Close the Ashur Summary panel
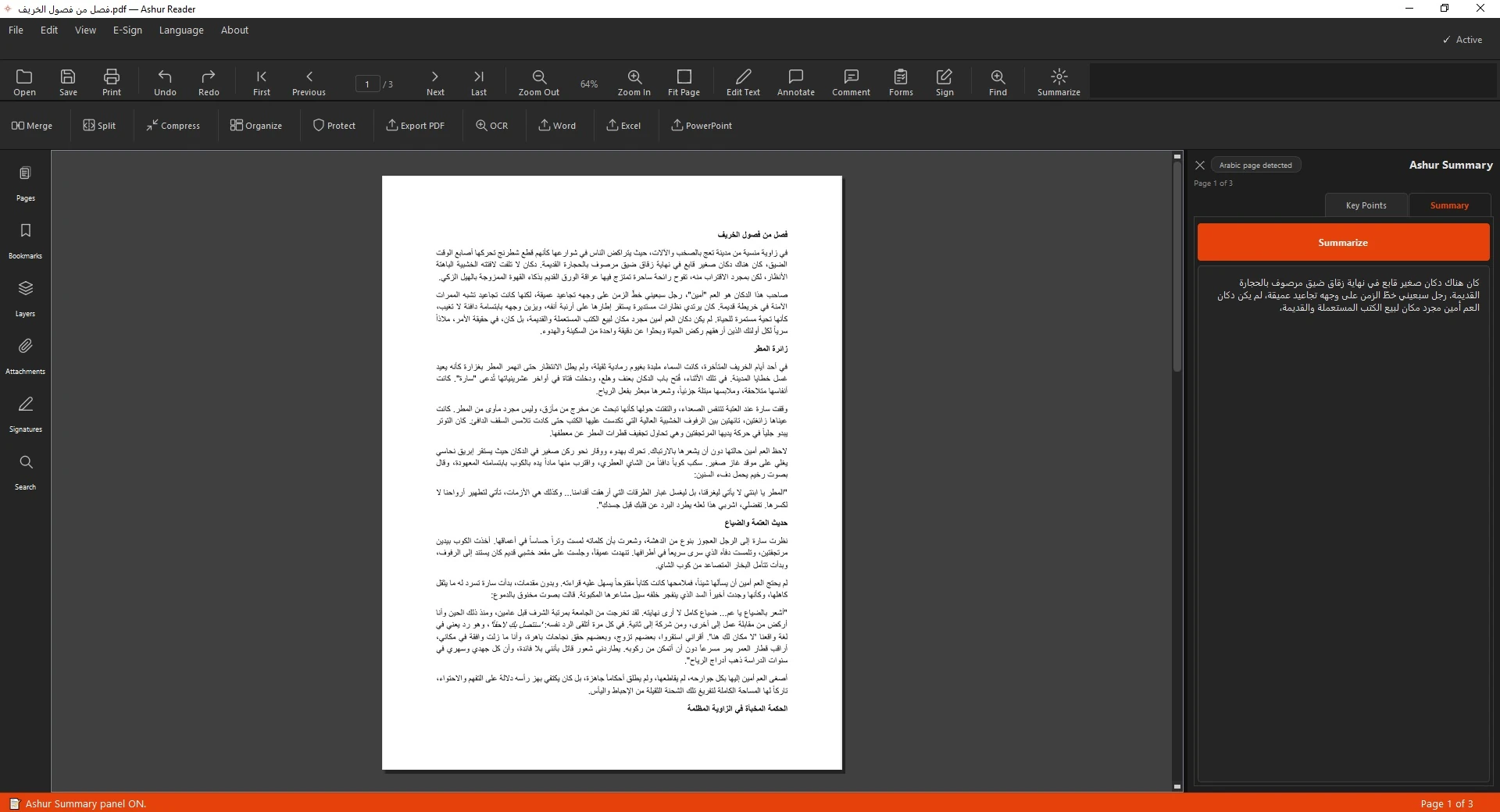 (x=1200, y=166)
